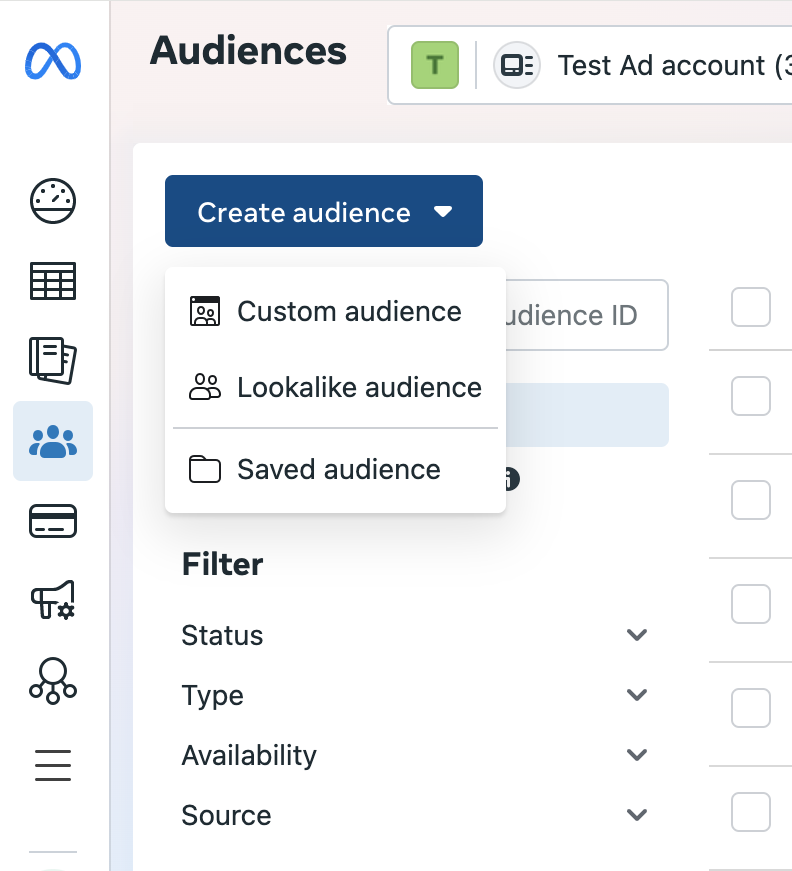Click the Type filter label
Image resolution: width=792 pixels, height=871 pixels.
tap(213, 696)
